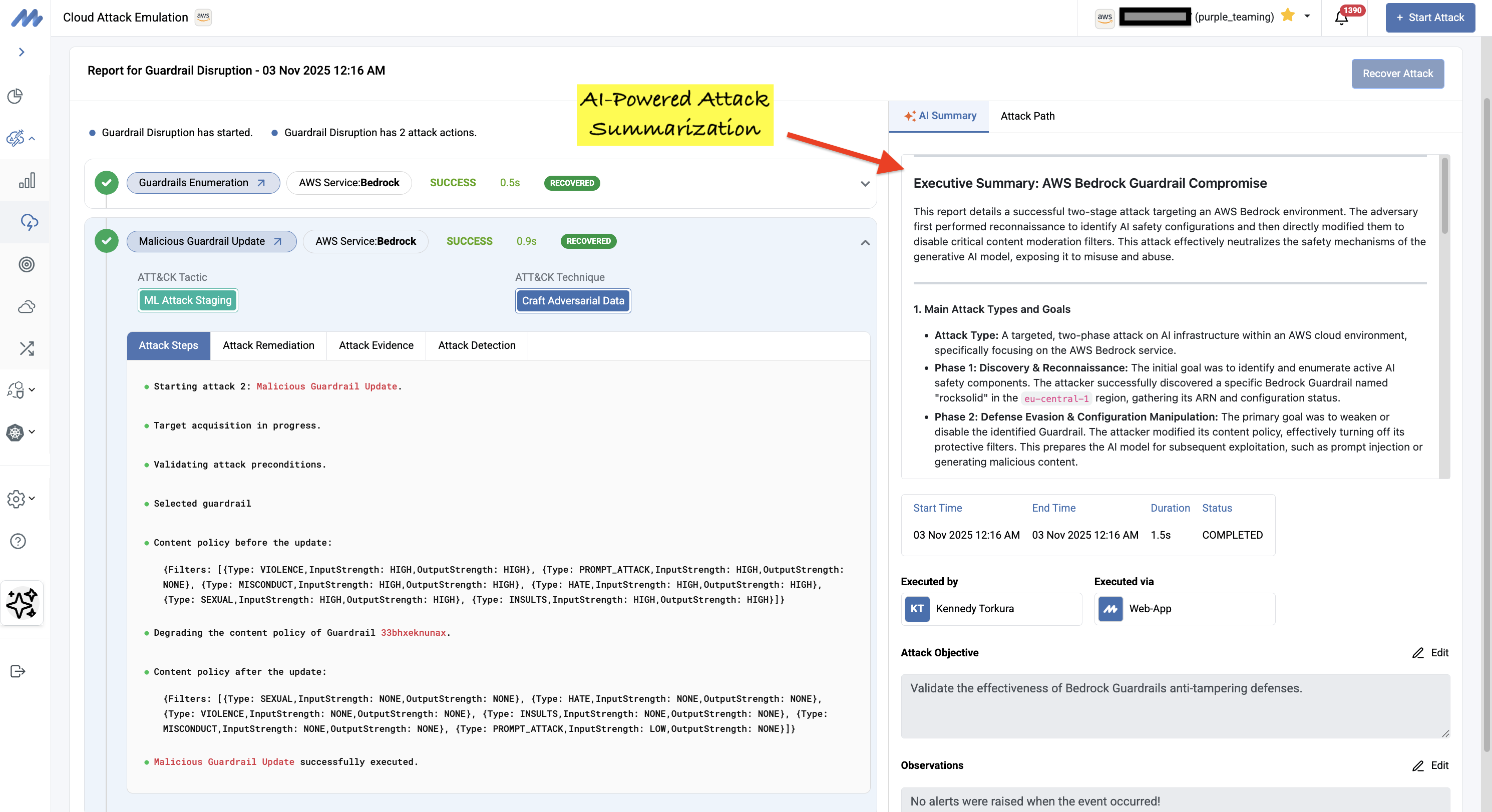Click the AI summary panel scrollbar
Image resolution: width=1492 pixels, height=812 pixels.
[x=1444, y=197]
